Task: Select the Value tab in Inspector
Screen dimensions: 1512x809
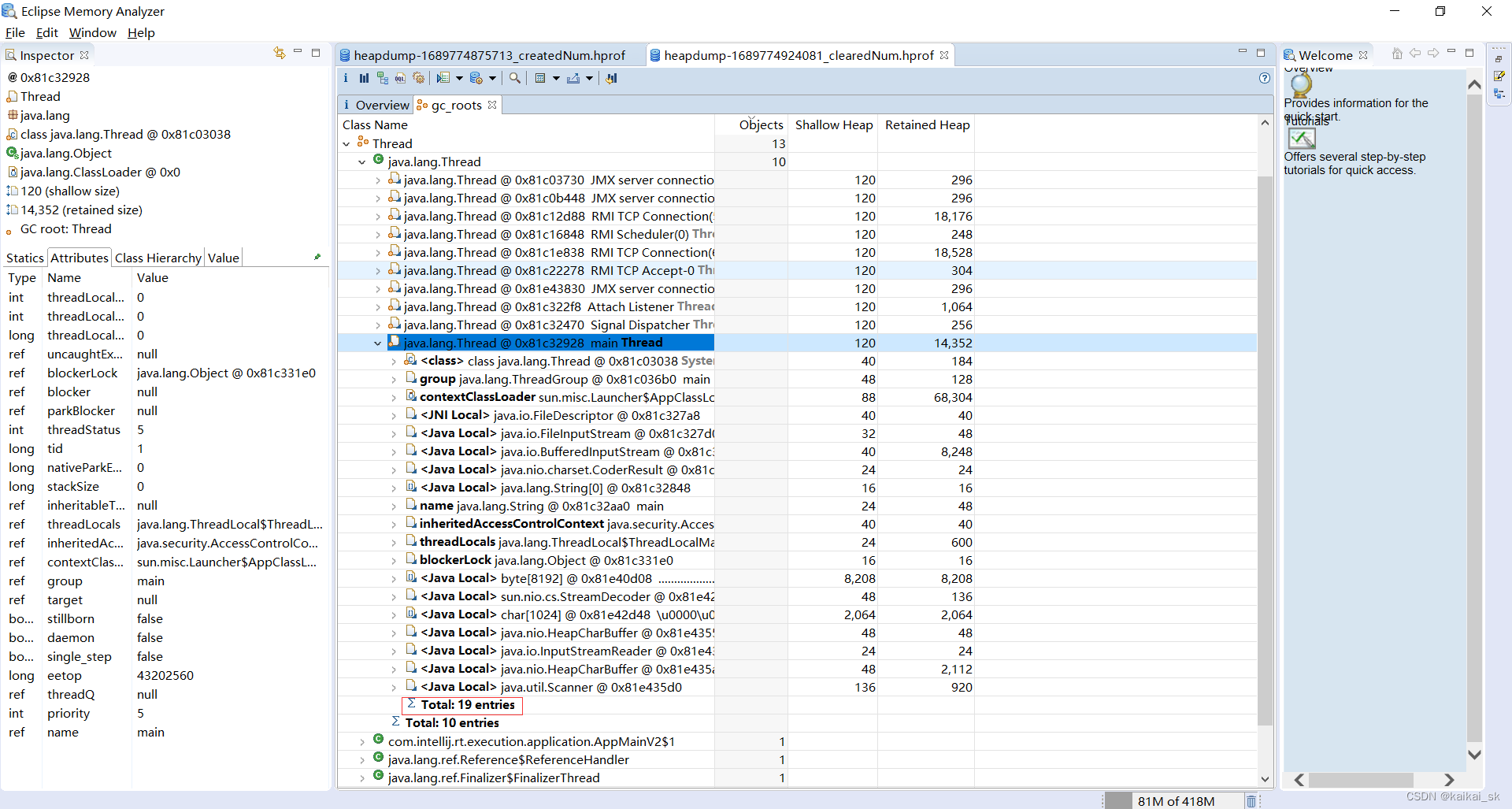Action: pyautogui.click(x=224, y=258)
